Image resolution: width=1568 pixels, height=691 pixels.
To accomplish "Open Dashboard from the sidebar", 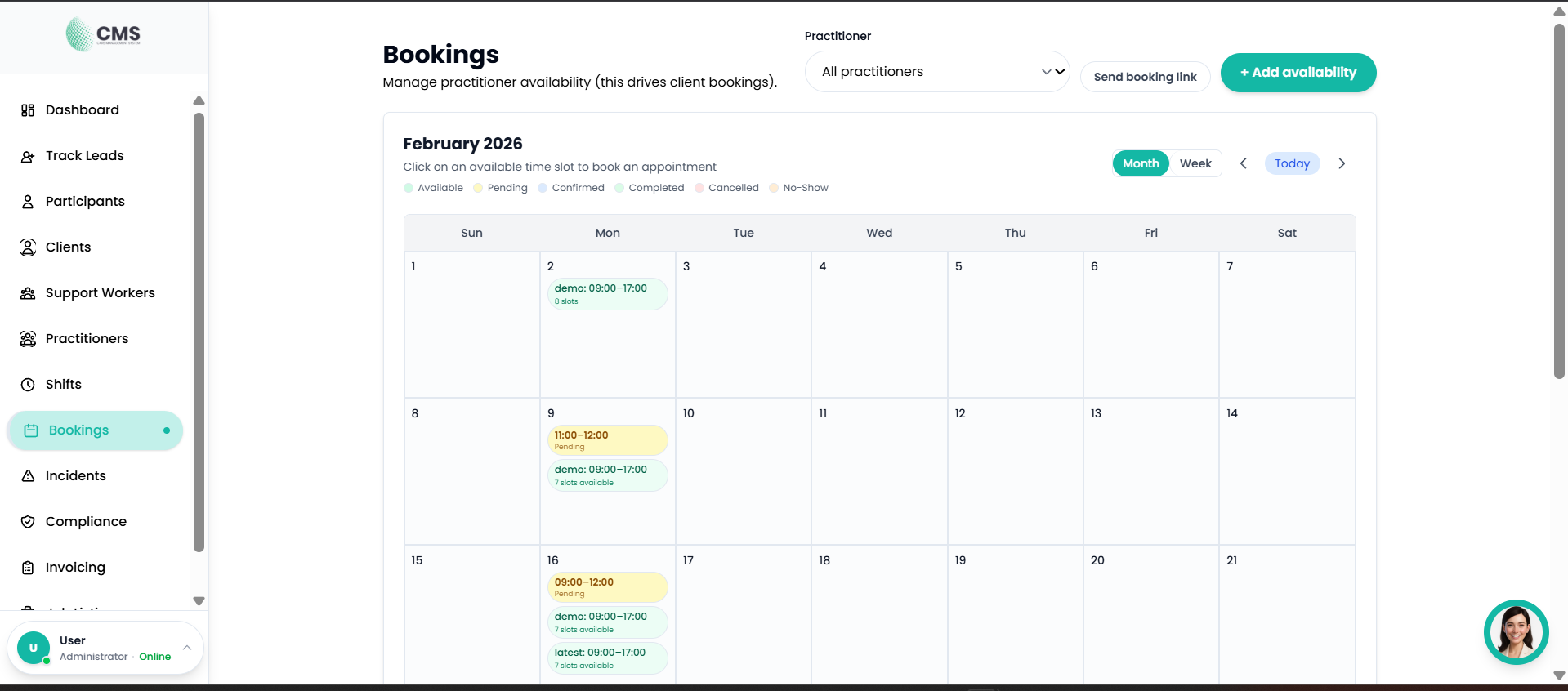I will pyautogui.click(x=95, y=110).
